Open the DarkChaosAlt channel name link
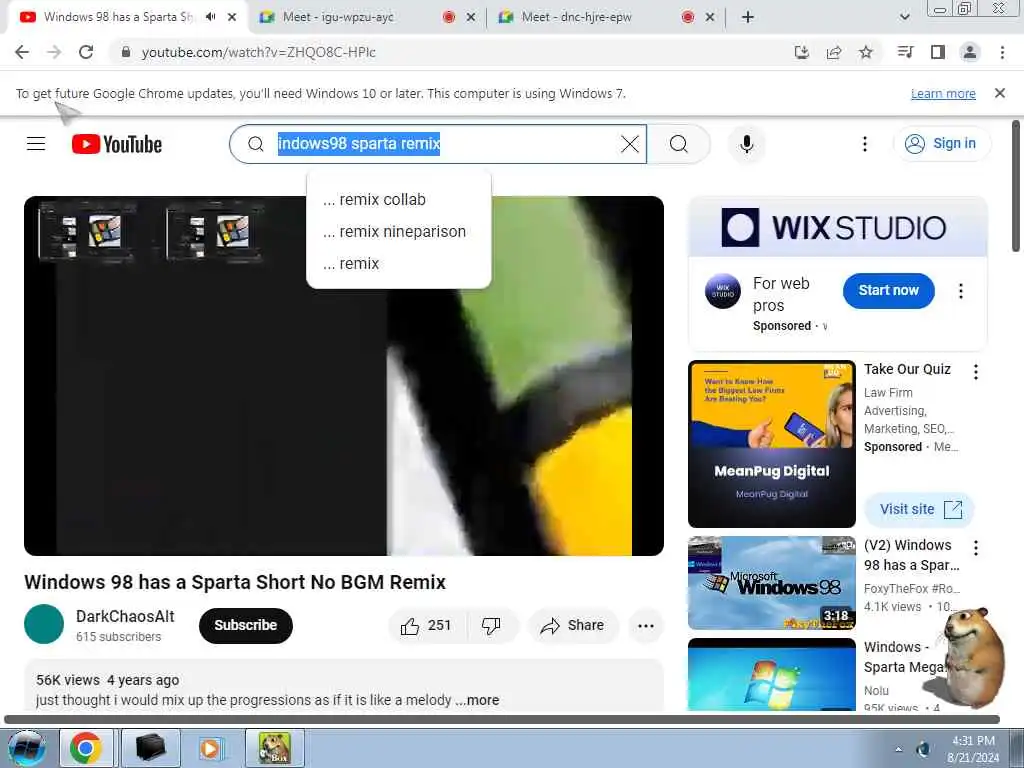Screen dimensions: 1024x768 point(125,616)
